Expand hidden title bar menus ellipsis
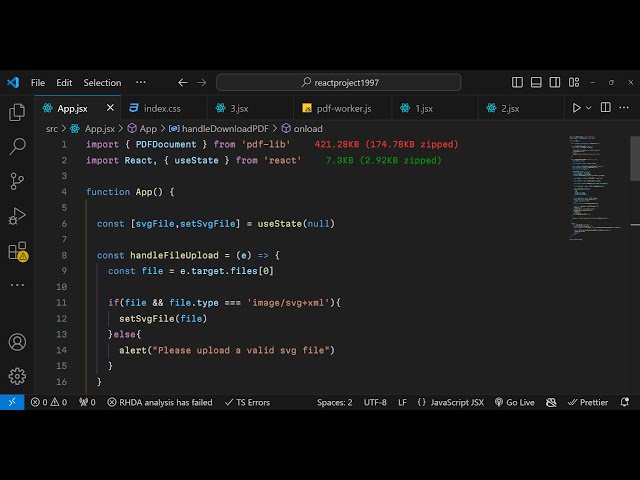 [141, 83]
